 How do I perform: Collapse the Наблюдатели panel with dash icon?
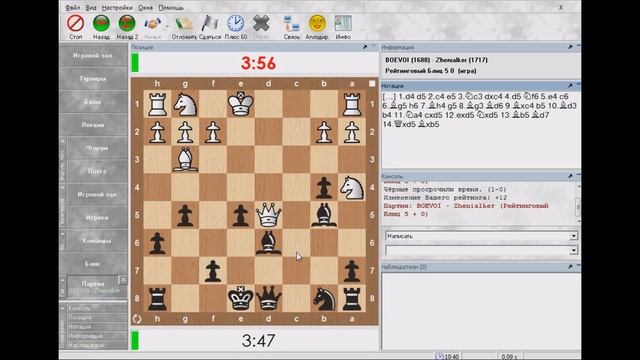[578, 266]
